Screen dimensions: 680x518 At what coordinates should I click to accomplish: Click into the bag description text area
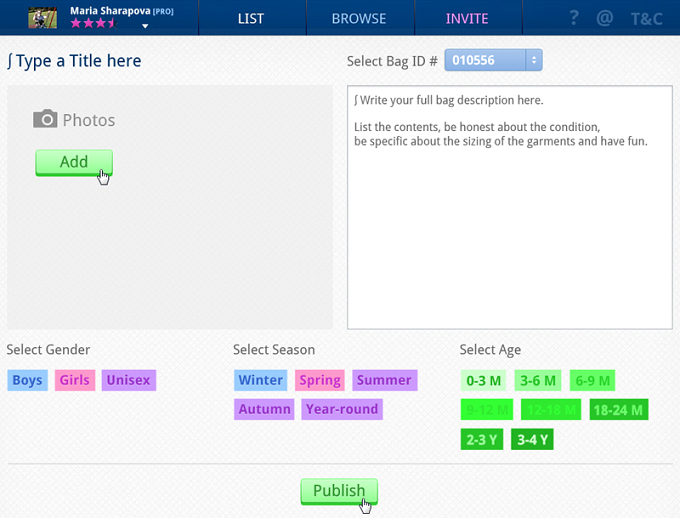(510, 207)
